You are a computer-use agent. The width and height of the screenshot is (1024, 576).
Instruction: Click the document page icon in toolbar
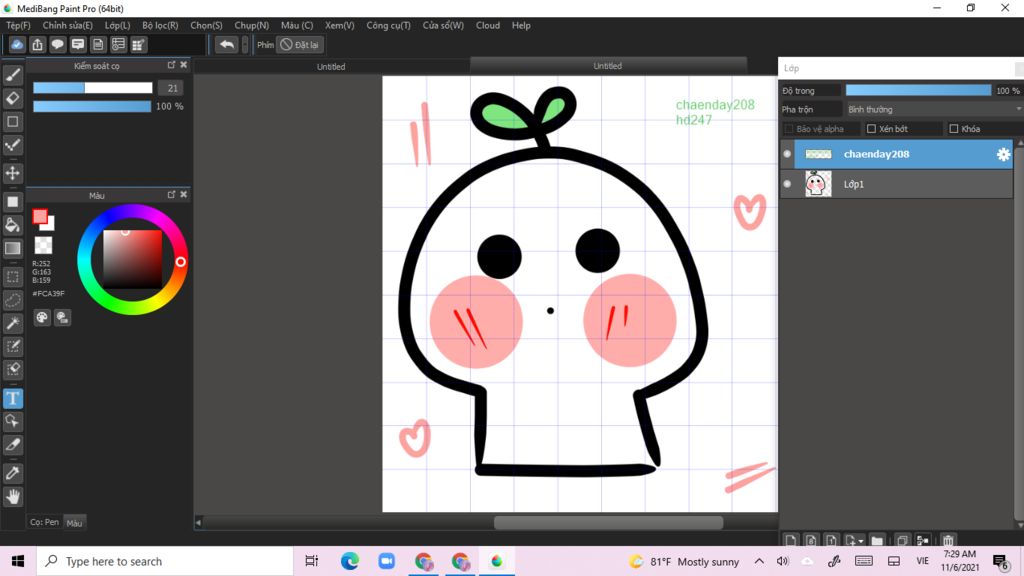pos(98,44)
